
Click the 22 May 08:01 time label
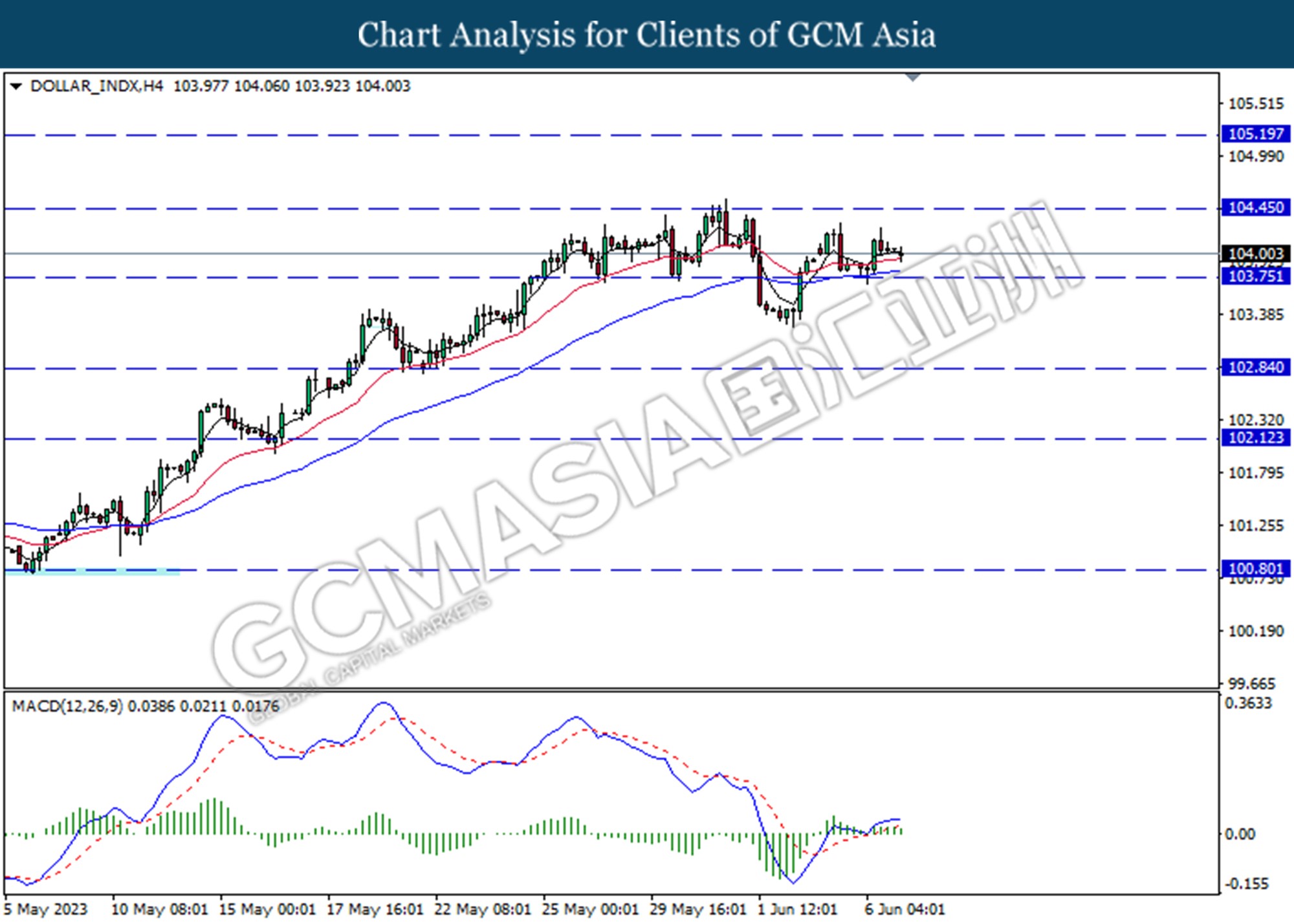tap(483, 910)
